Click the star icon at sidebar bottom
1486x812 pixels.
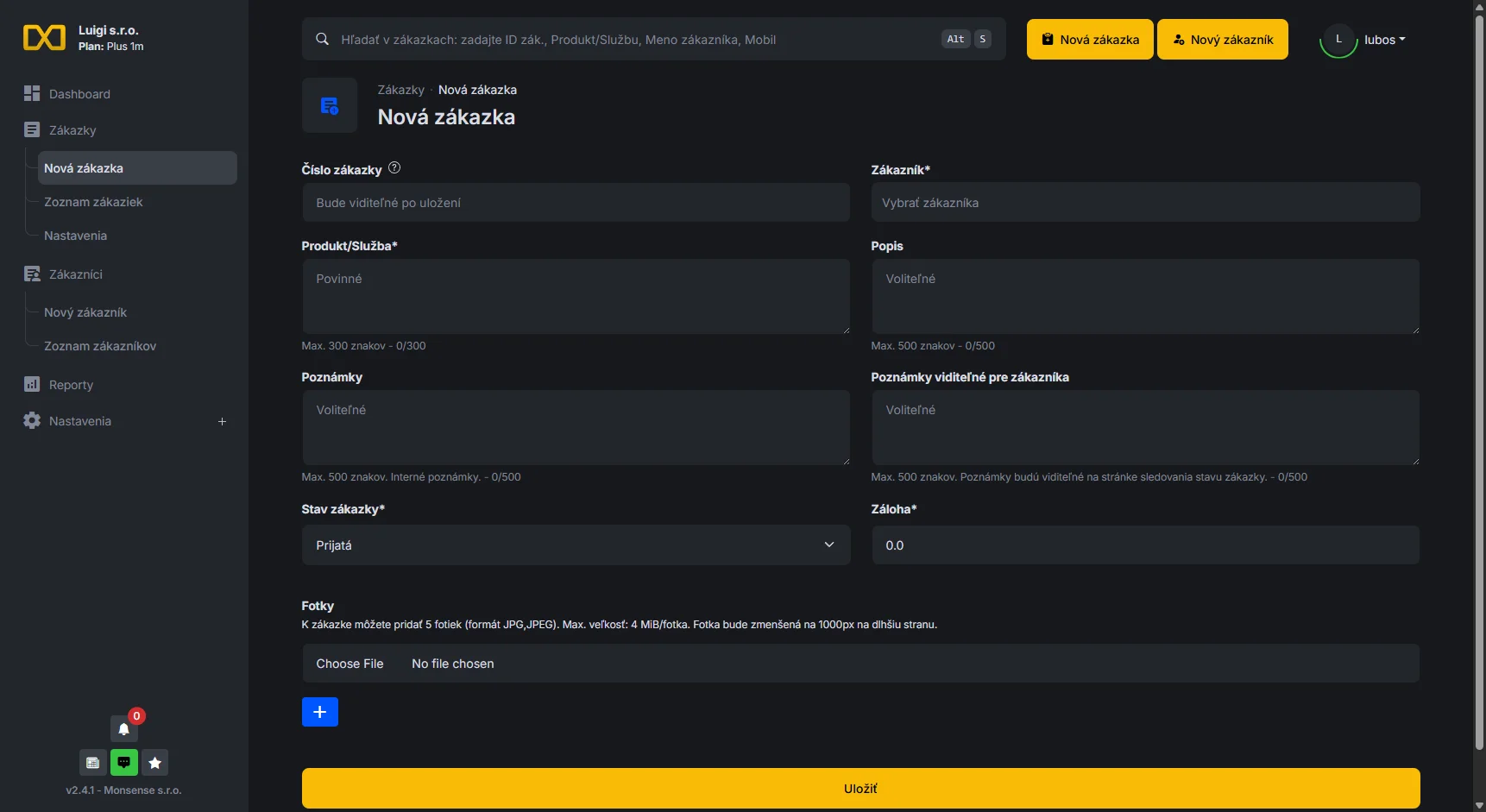[x=155, y=763]
